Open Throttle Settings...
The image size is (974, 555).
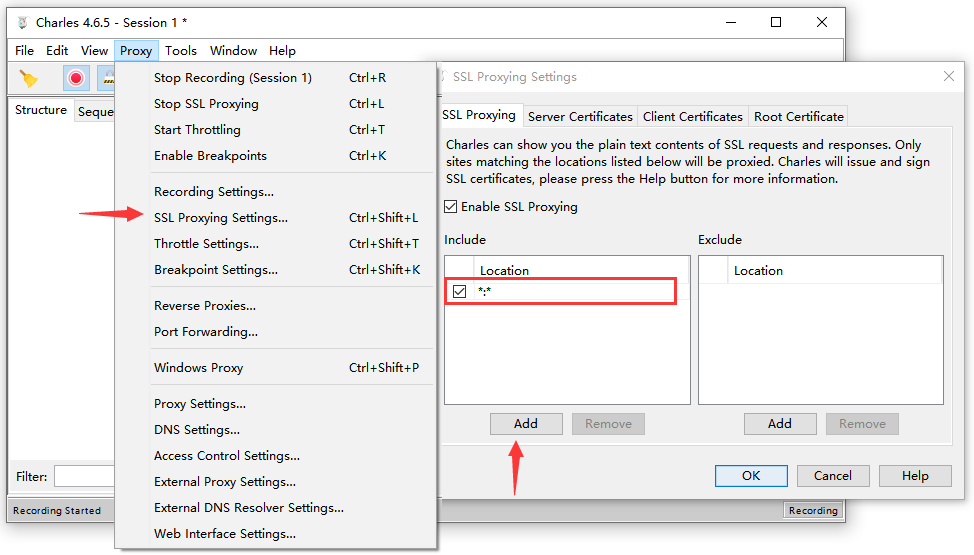click(x=276, y=244)
